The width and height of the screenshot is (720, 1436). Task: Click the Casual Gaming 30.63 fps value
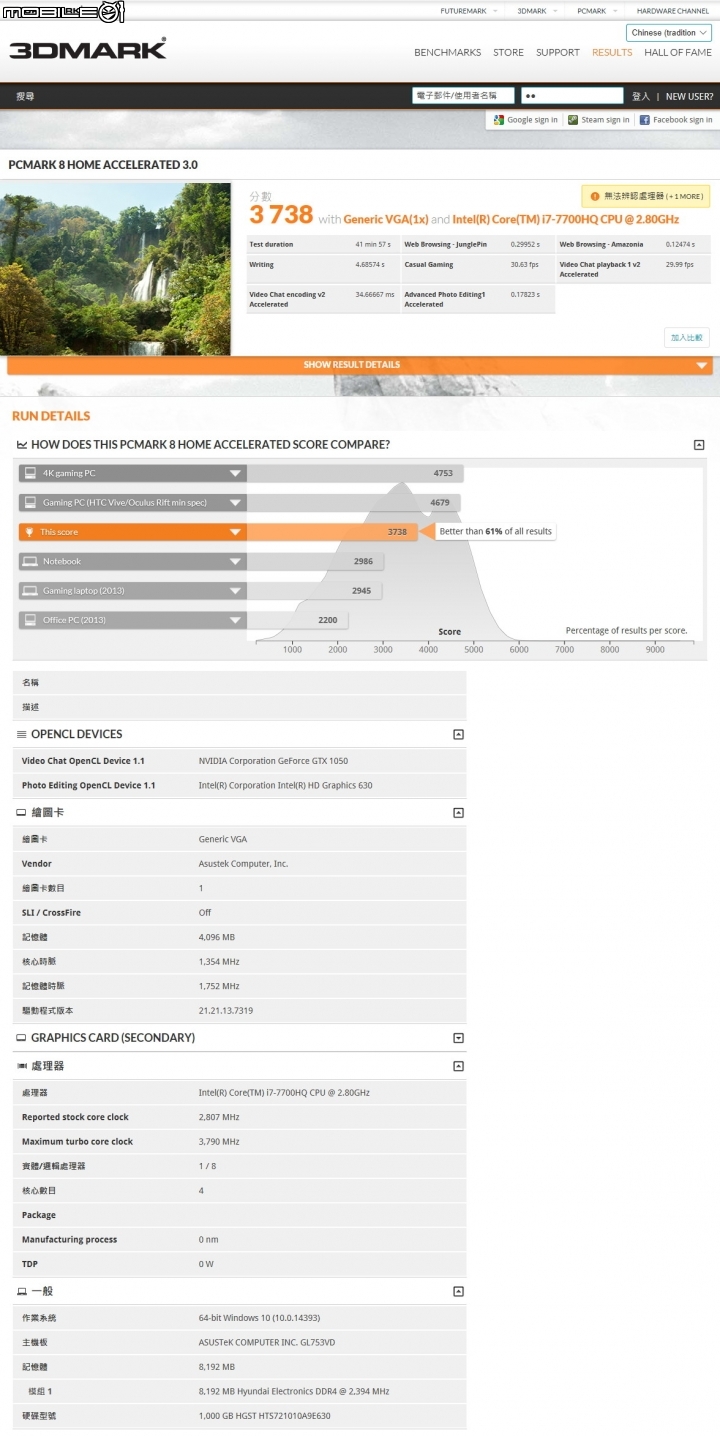tap(524, 265)
